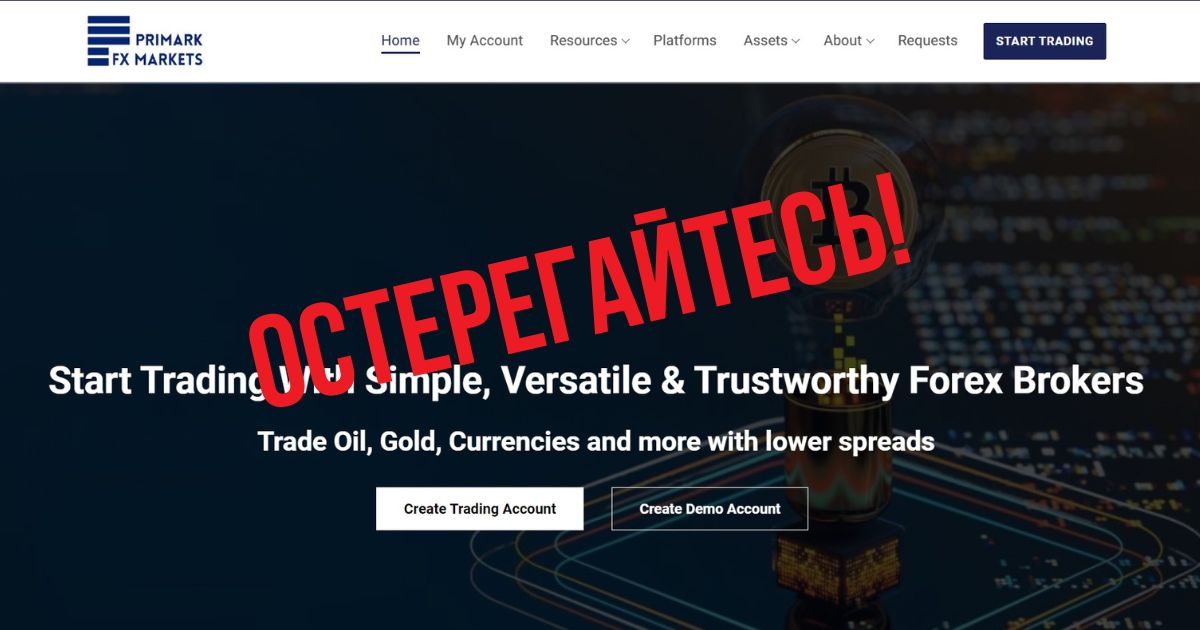Screen dimensions: 1200x630
Task: Click the Primark FX Markets striped logo icon
Action: tap(109, 41)
